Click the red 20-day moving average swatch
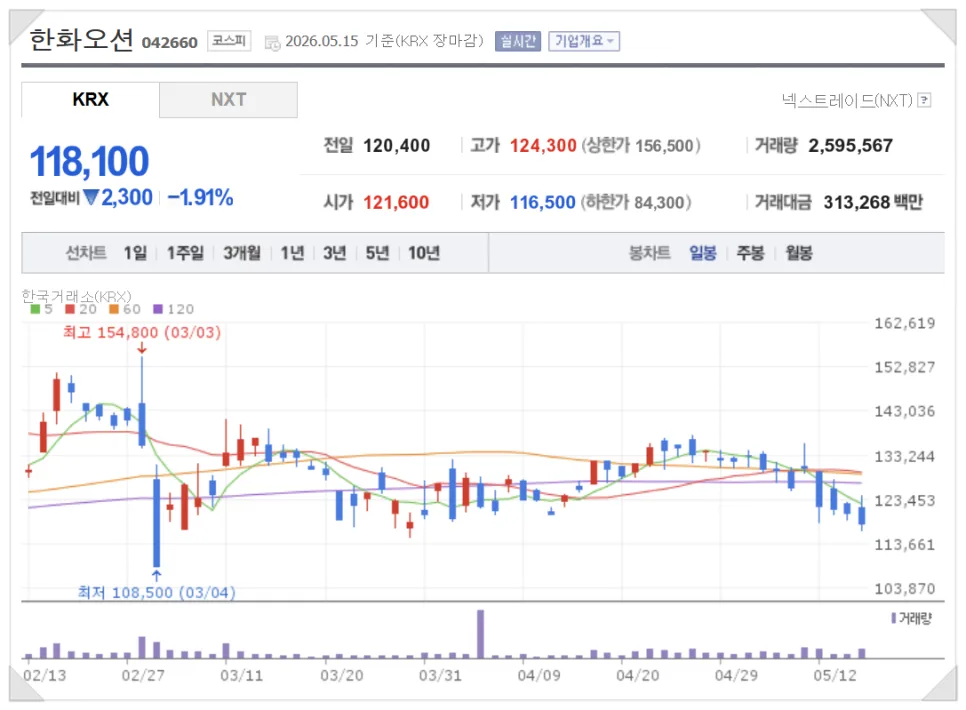 pyautogui.click(x=70, y=309)
